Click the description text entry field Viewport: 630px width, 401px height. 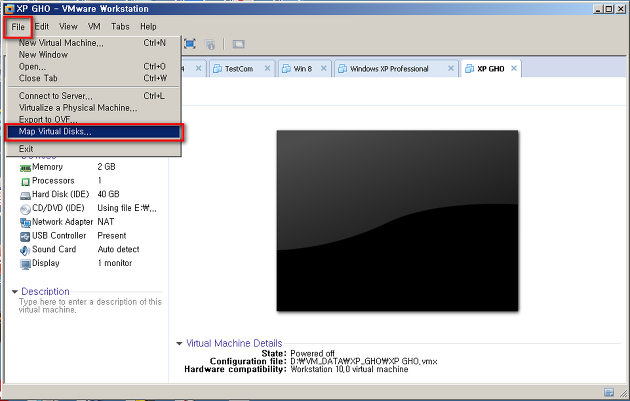pyautogui.click(x=90, y=306)
